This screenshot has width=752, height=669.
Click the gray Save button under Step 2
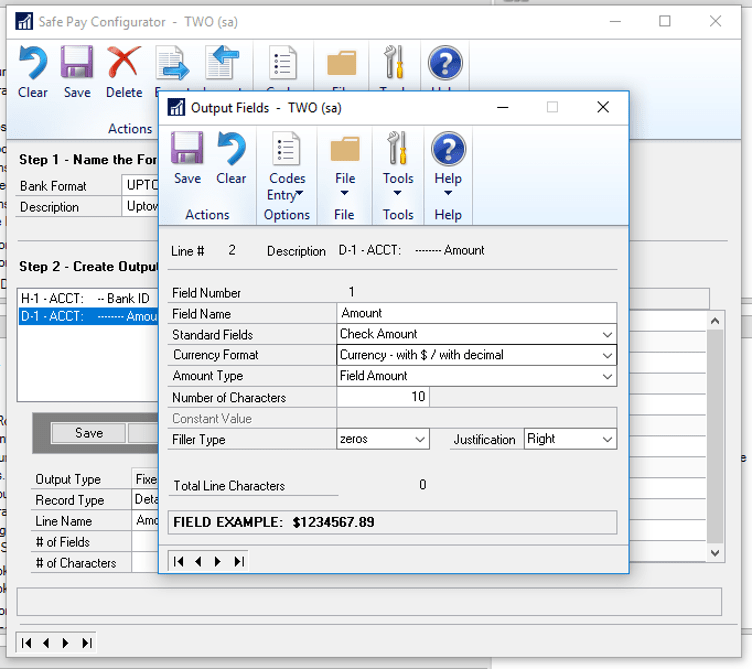click(89, 433)
